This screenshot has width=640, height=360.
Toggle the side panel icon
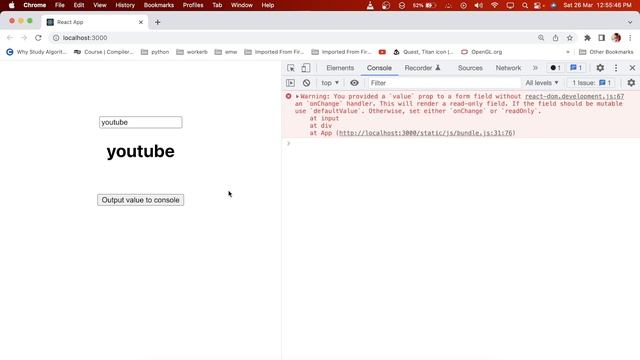pos(601,38)
